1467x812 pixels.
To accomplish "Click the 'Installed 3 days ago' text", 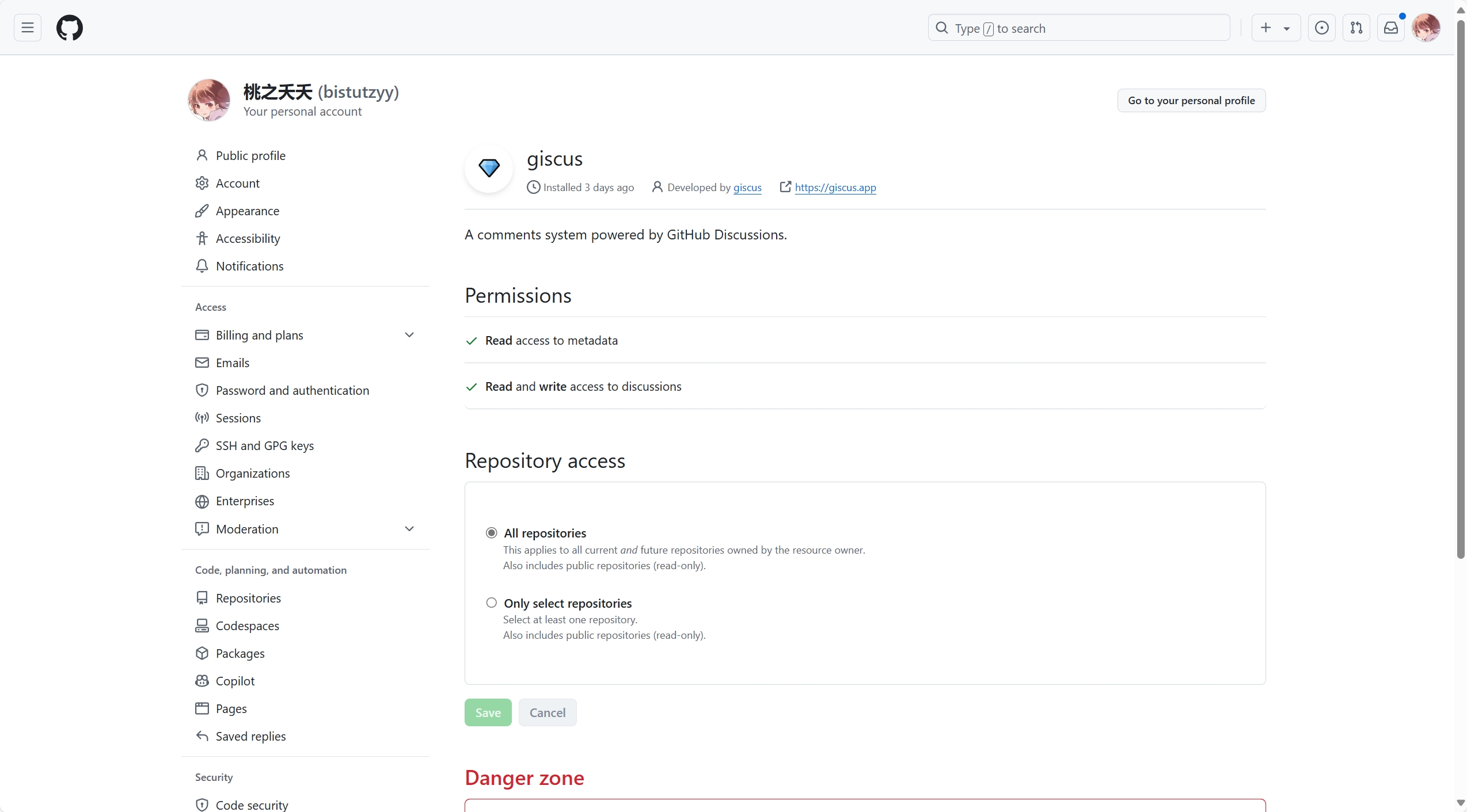I will point(588,188).
